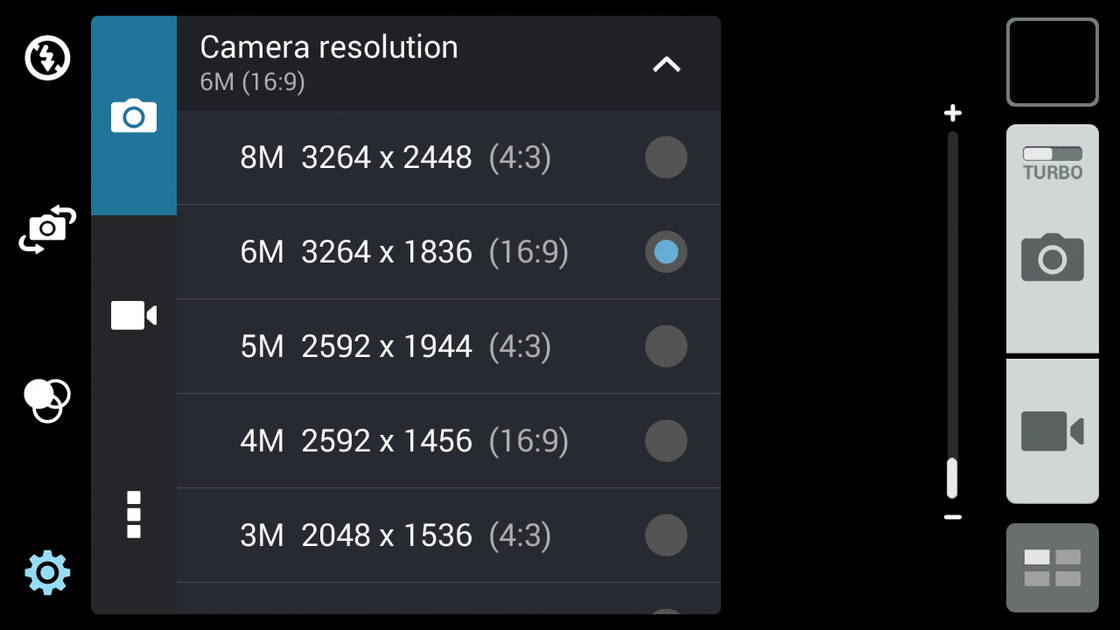Screen dimensions: 1120x630
Task: Select 5M 2592 x 1944 radio button
Action: click(666, 346)
